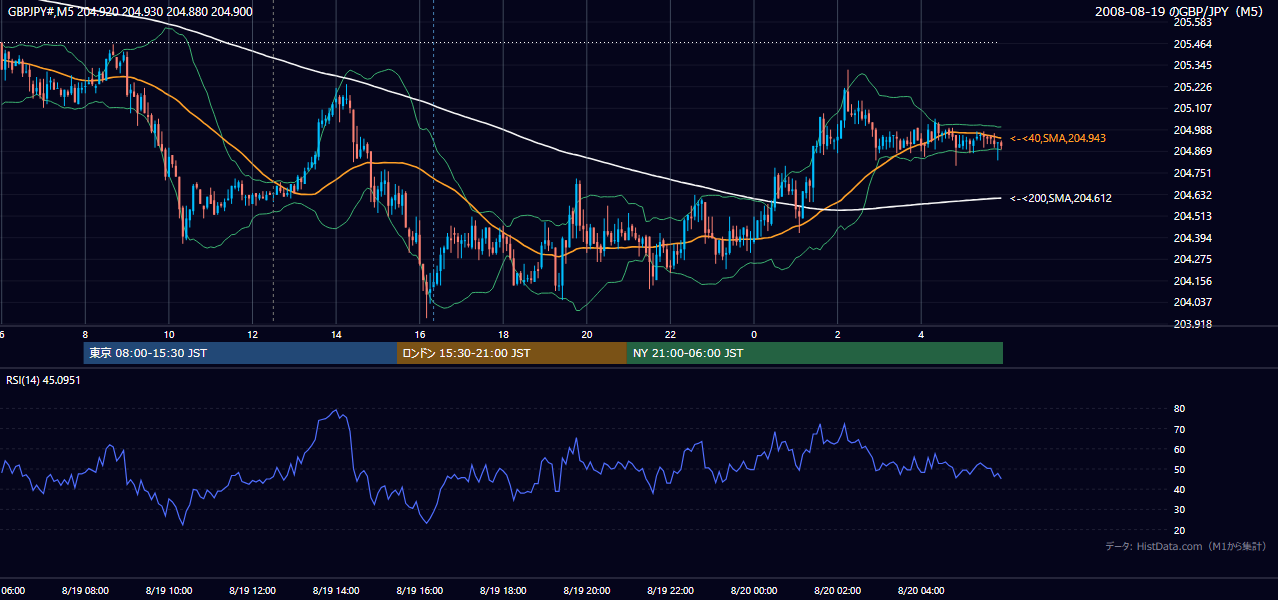Click the bottom date label 8/19 10:00
Screen dimensions: 1278x600
point(169,590)
